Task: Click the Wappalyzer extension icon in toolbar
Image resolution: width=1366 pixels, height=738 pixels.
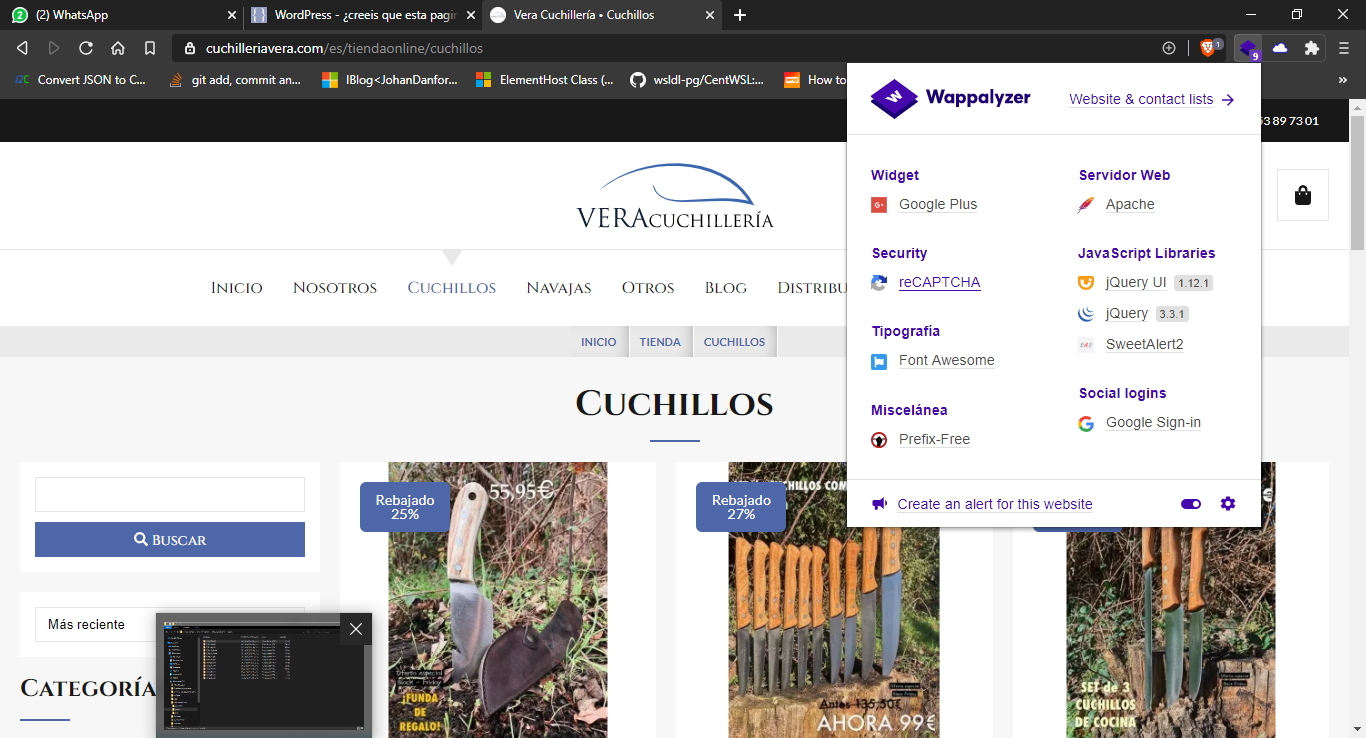Action: (1248, 48)
